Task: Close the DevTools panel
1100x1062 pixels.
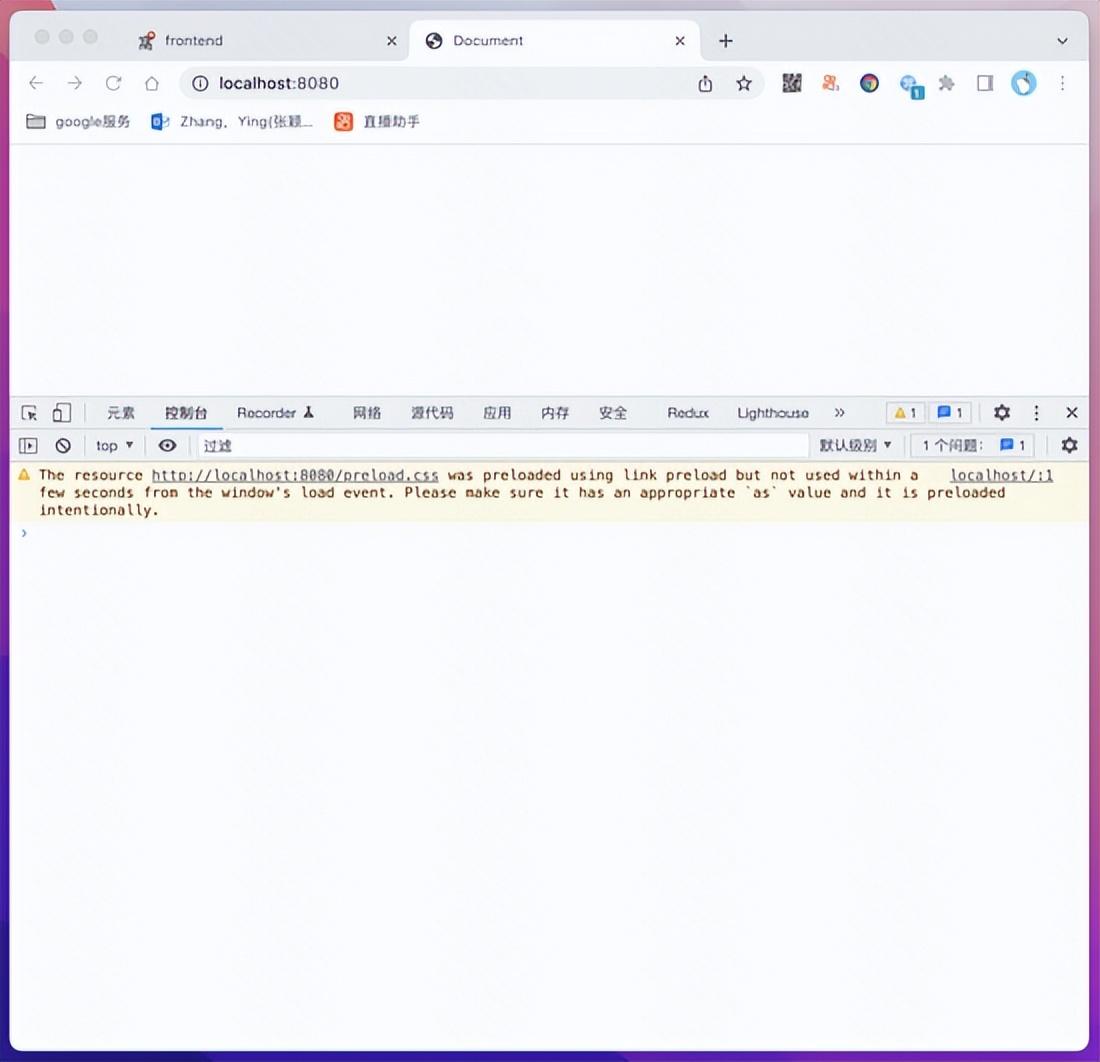Action: [1071, 412]
